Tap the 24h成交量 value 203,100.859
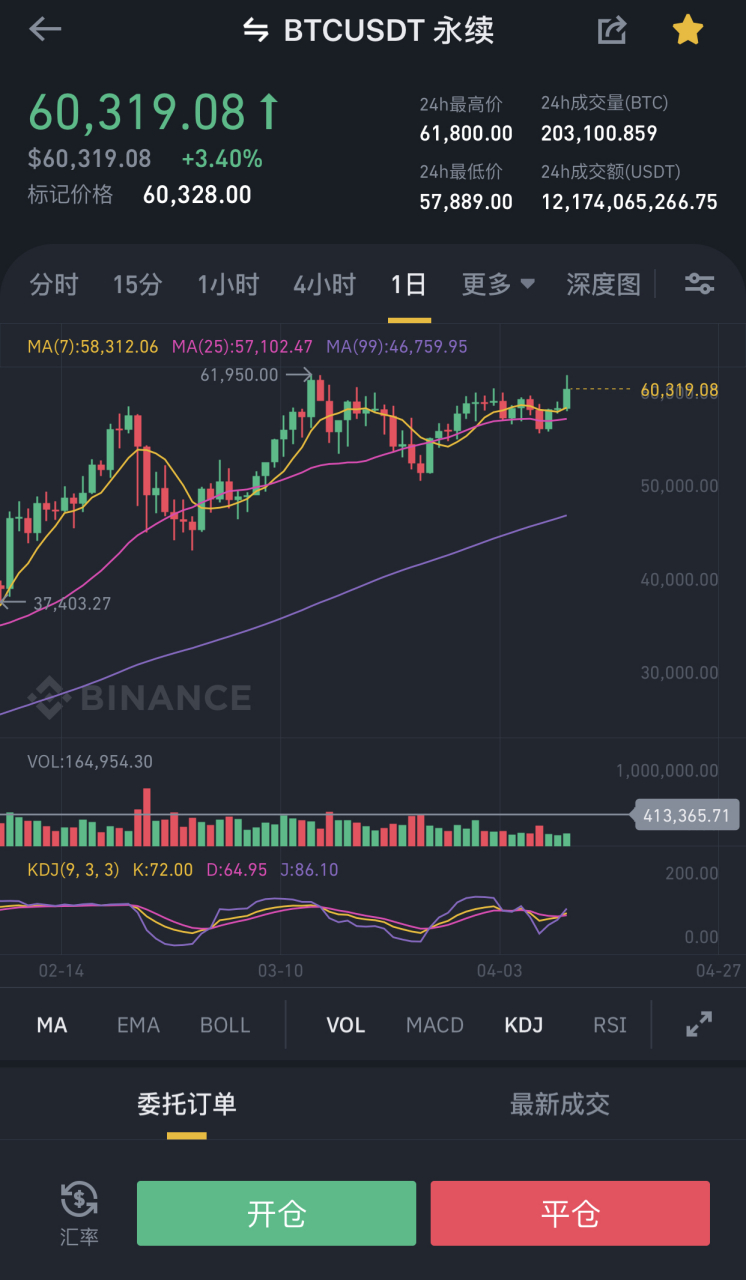 click(x=599, y=133)
